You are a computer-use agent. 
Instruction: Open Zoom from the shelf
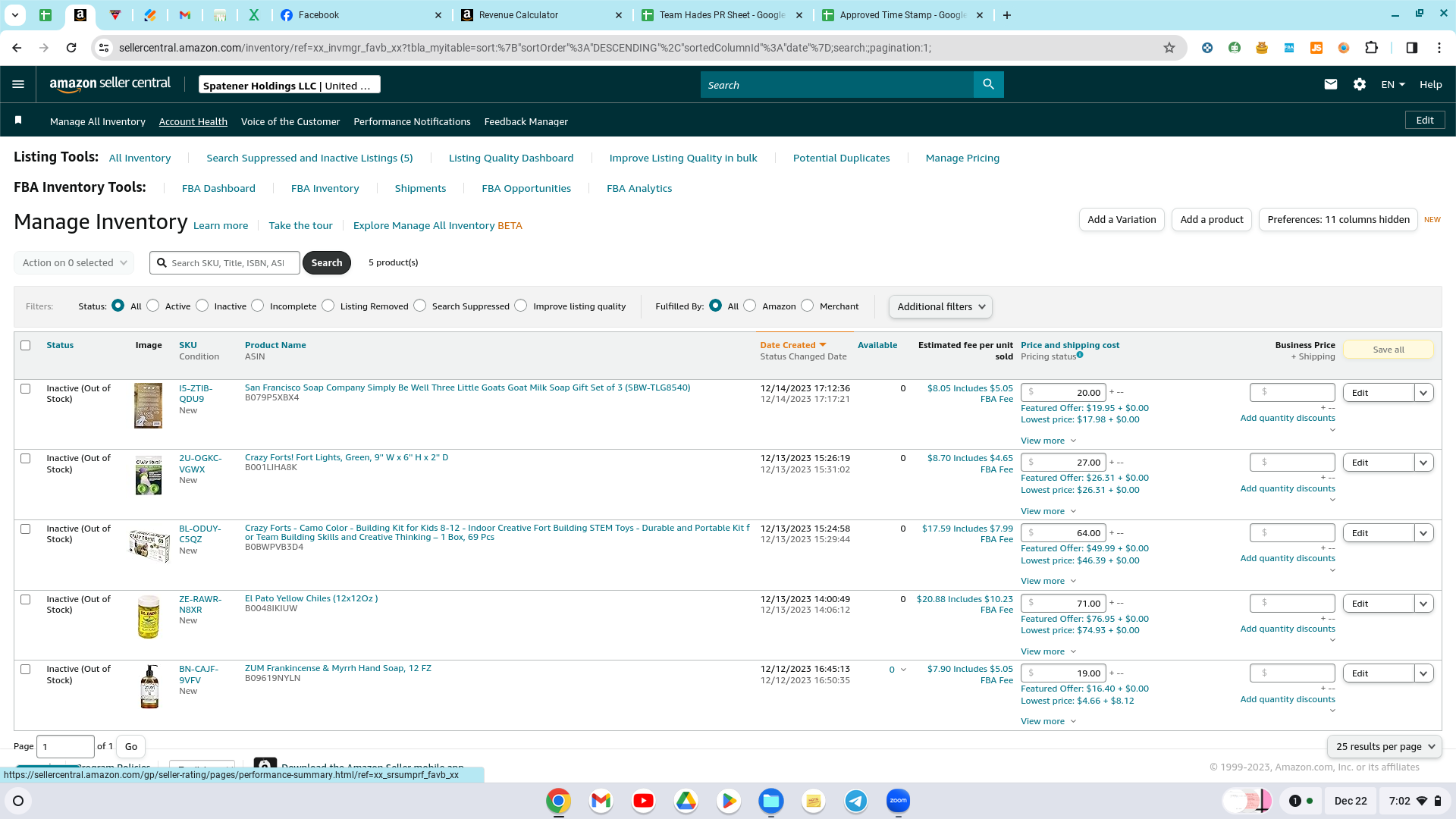tap(899, 801)
